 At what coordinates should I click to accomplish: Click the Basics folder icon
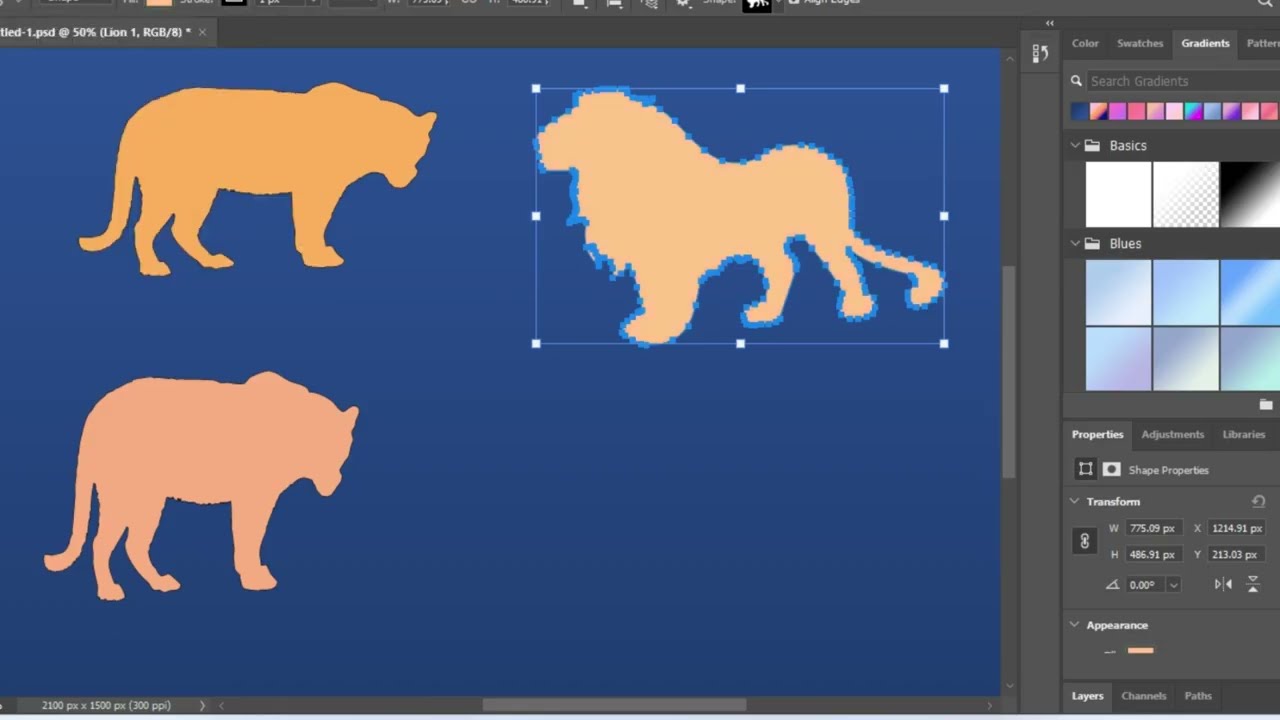click(1092, 145)
